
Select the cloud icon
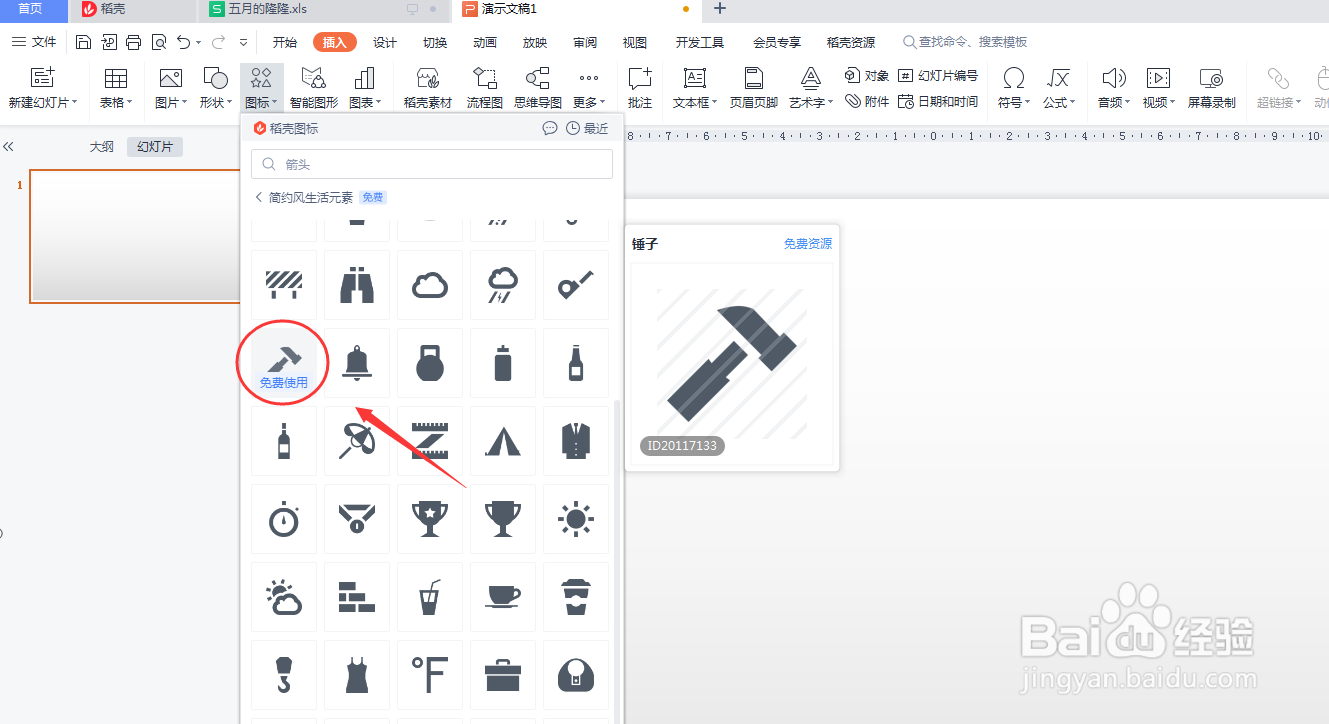pyautogui.click(x=430, y=285)
